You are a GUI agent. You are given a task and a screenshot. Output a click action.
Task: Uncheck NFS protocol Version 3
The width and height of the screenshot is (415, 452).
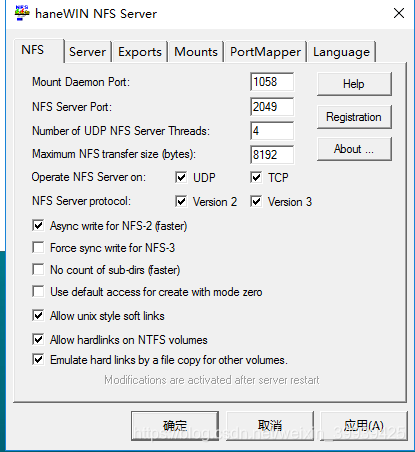[x=256, y=202]
